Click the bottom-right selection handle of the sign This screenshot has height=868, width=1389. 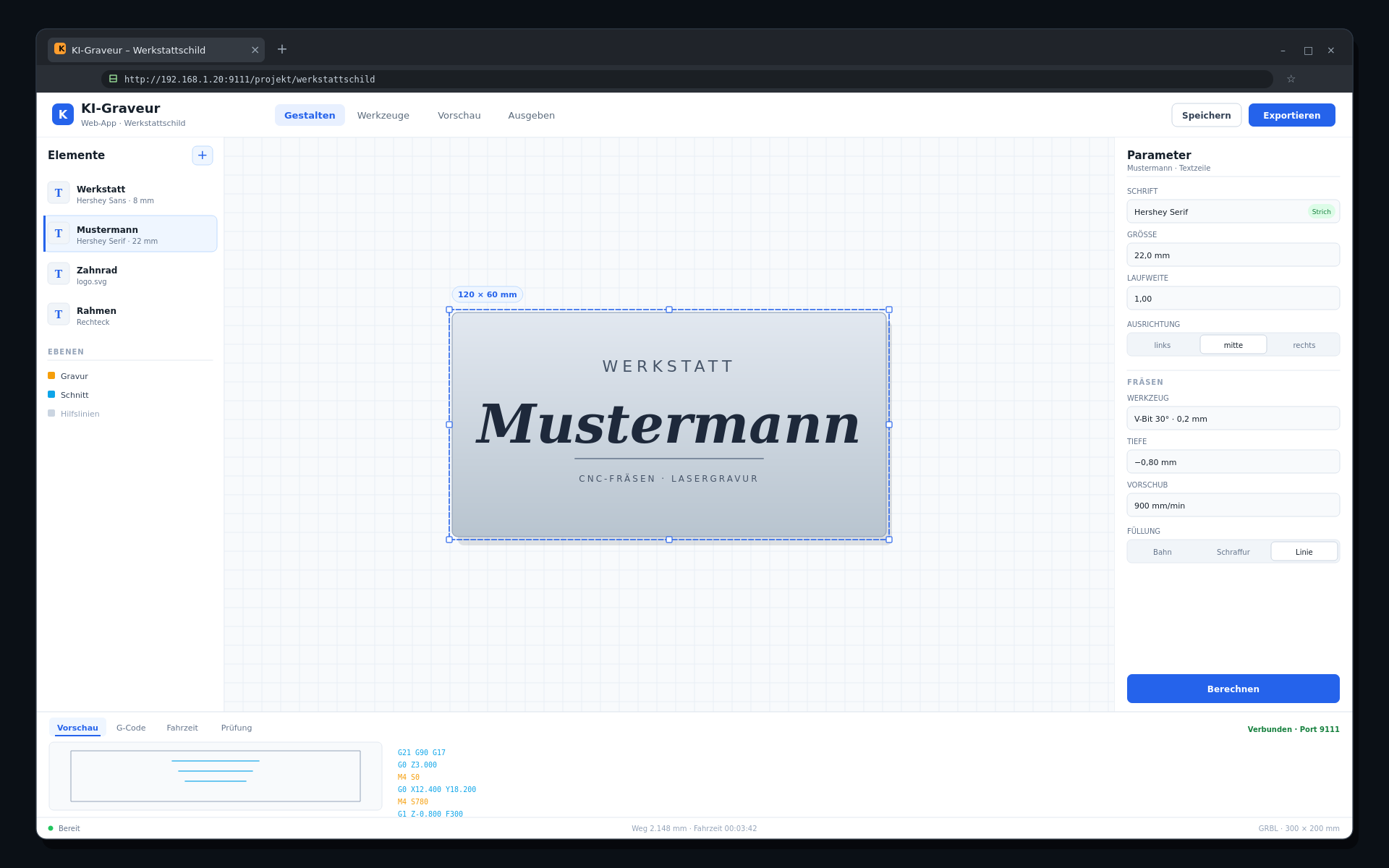click(889, 540)
